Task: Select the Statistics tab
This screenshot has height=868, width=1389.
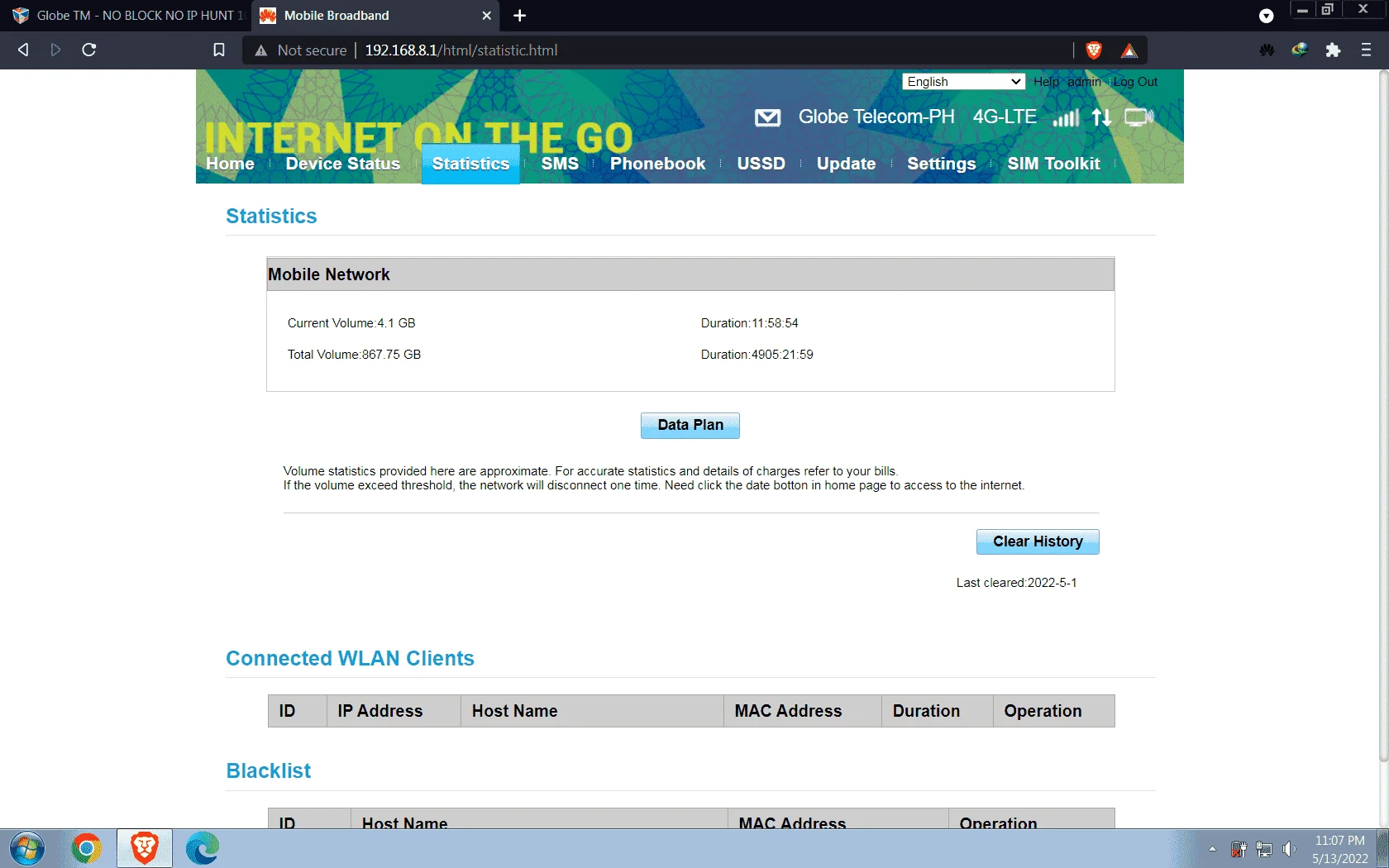Action: 470,164
